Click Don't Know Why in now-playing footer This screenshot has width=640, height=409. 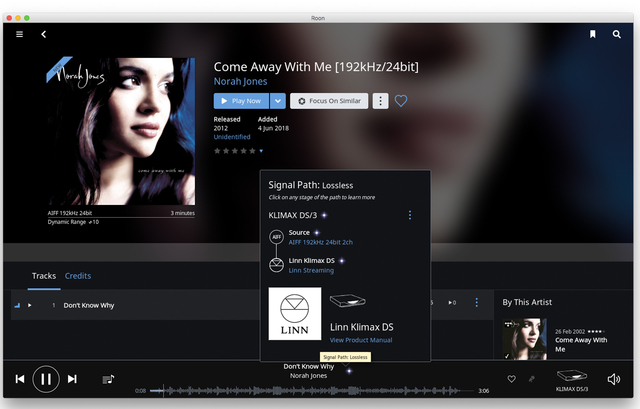point(309,367)
